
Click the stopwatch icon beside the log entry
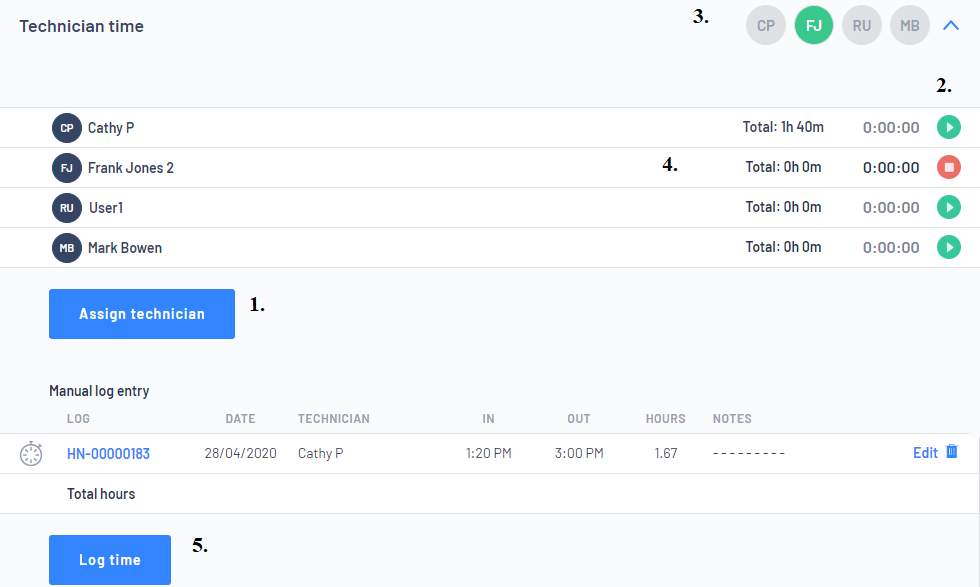click(32, 453)
